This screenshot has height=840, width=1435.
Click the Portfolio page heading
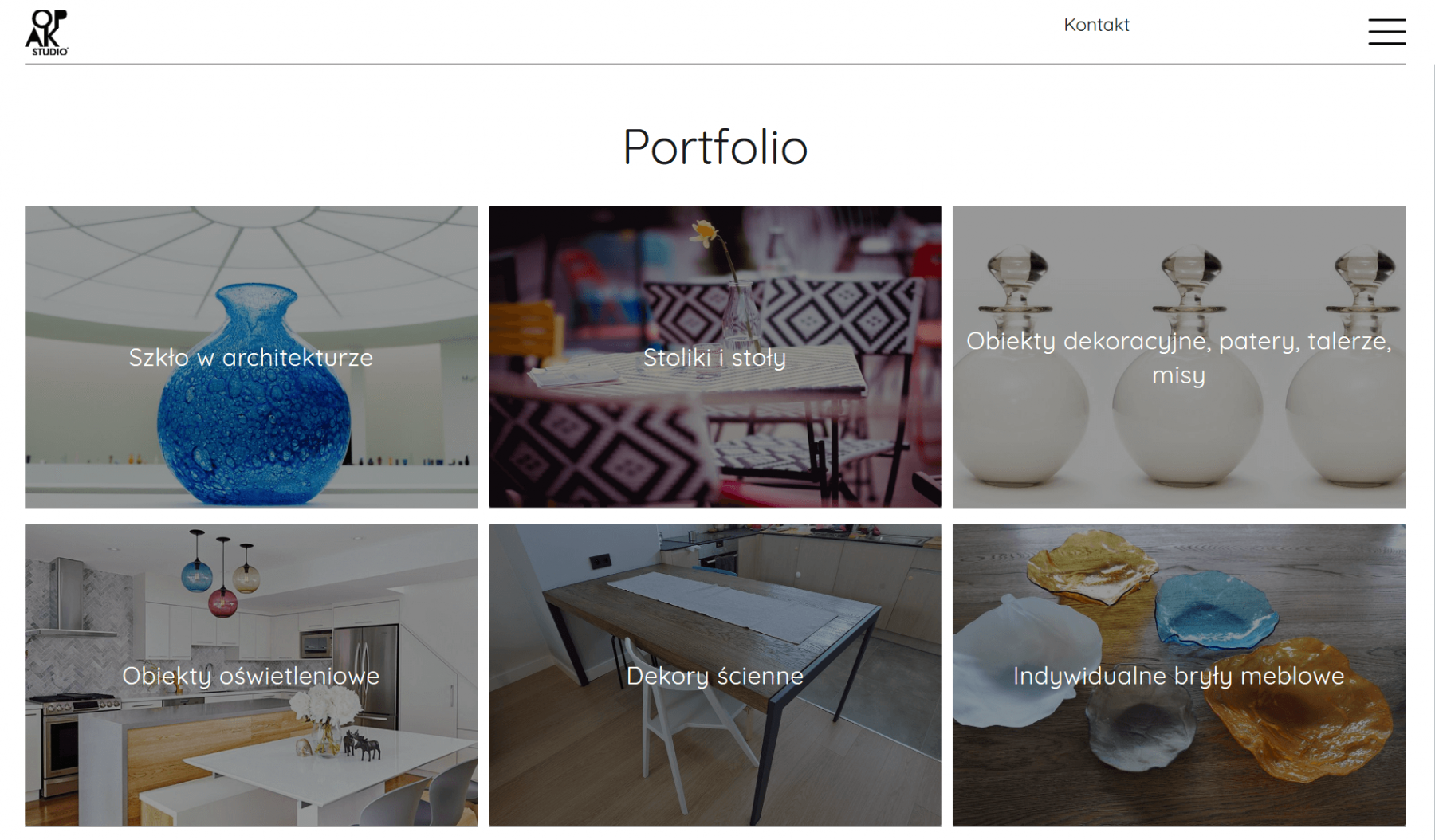715,147
